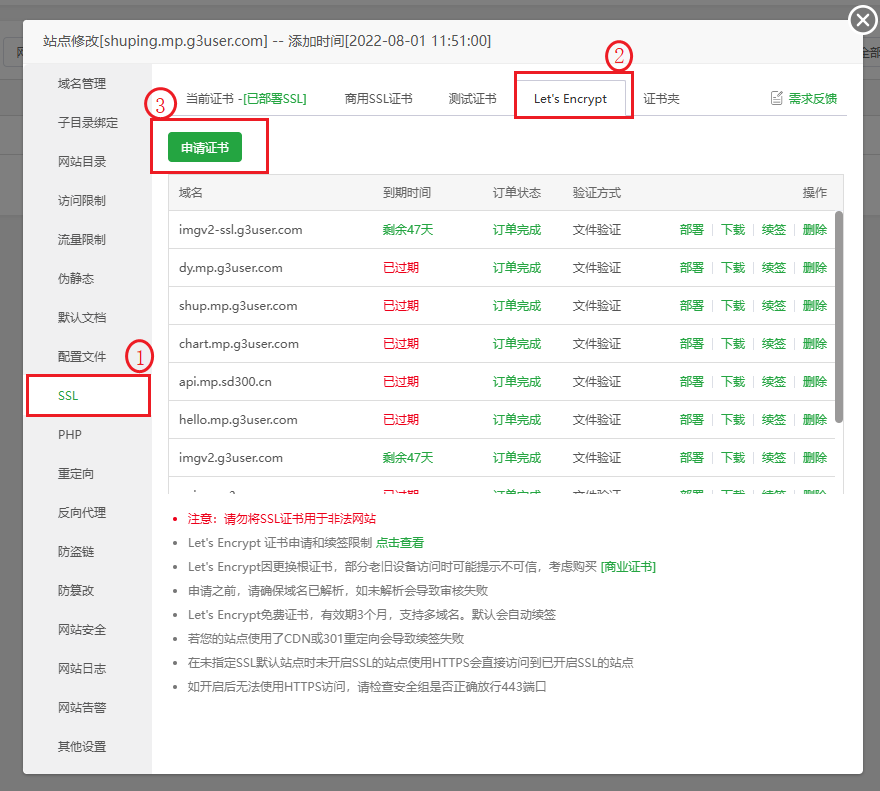The image size is (880, 791).
Task: Select 防盗链 in sidebar
Action: [76, 552]
